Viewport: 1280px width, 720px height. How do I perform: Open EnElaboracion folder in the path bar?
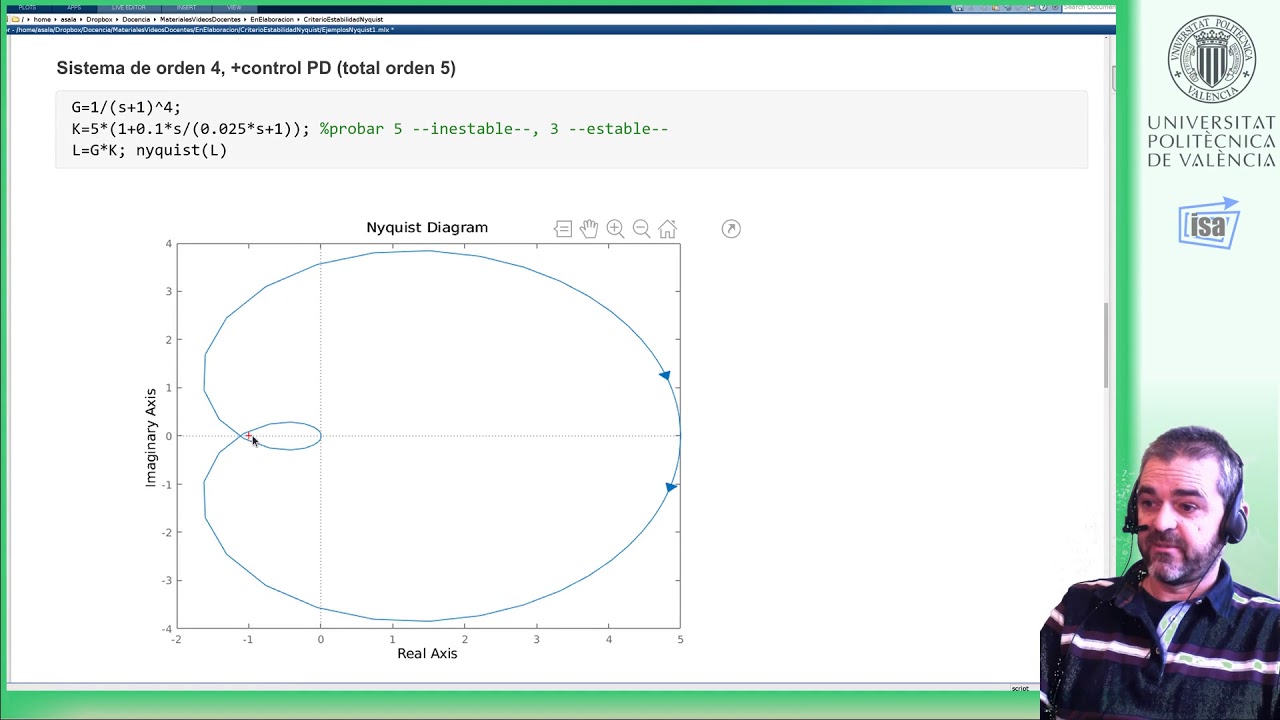[x=272, y=19]
